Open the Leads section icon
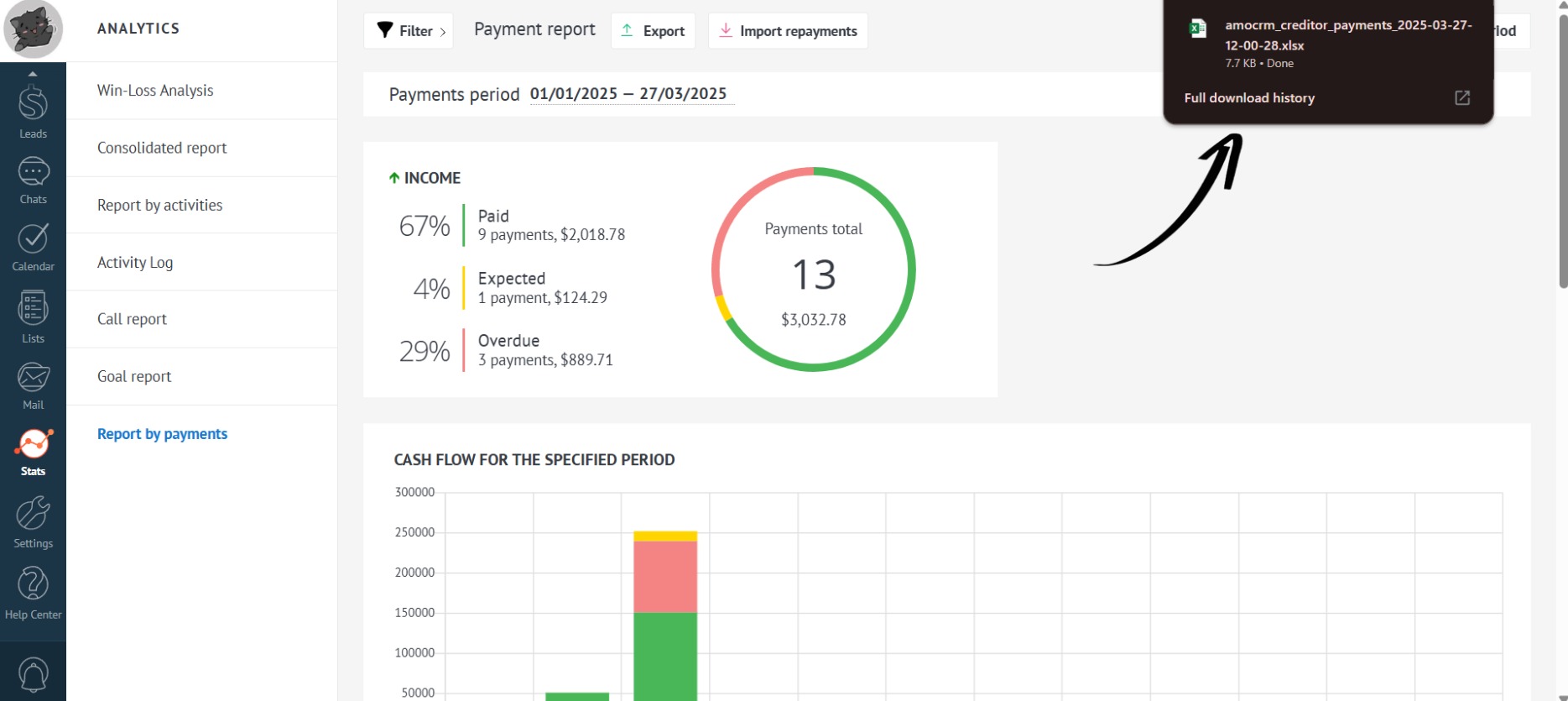Screen dimensions: 1568x701 click(x=33, y=105)
